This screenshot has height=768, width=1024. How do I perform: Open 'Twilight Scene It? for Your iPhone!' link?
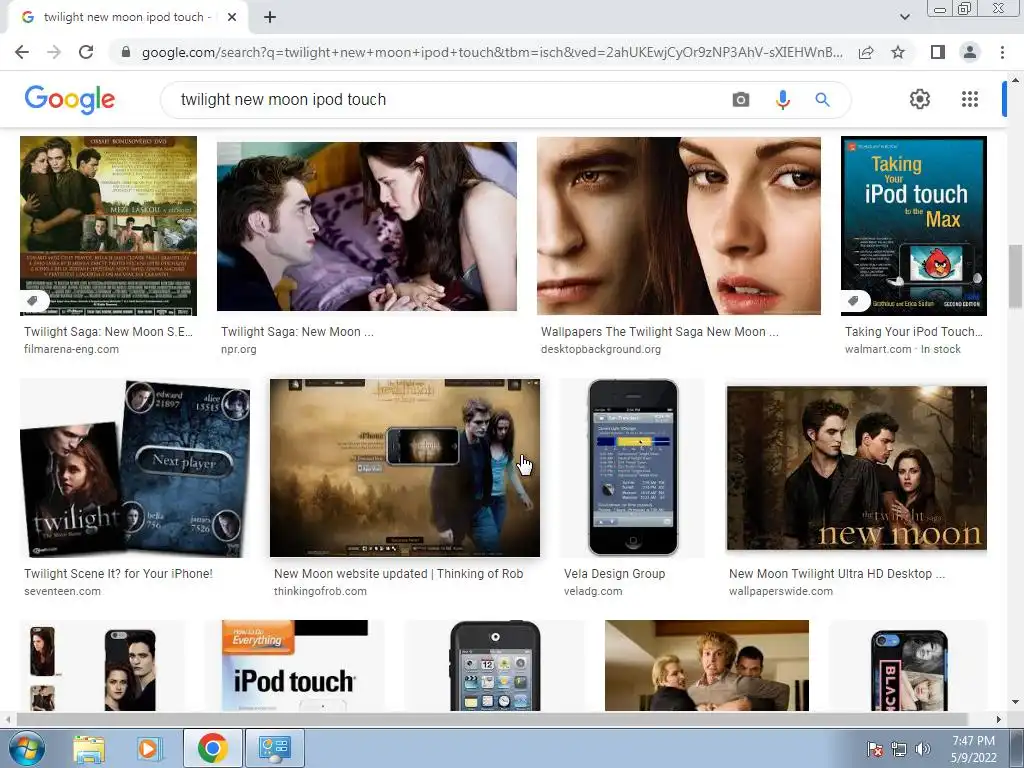[x=118, y=573]
